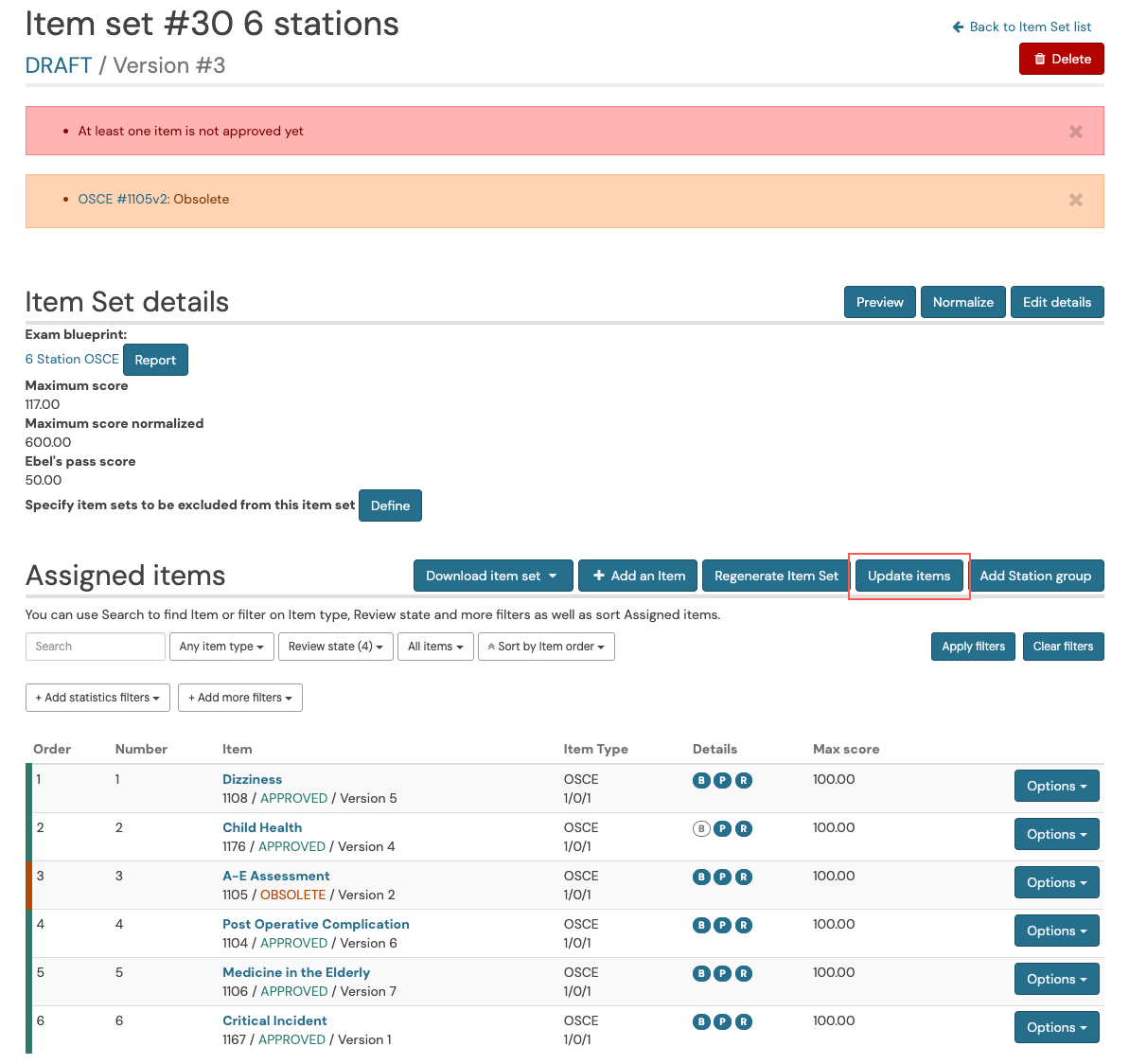
Task: Click the P badge in A-E Assessment row
Action: [722, 877]
